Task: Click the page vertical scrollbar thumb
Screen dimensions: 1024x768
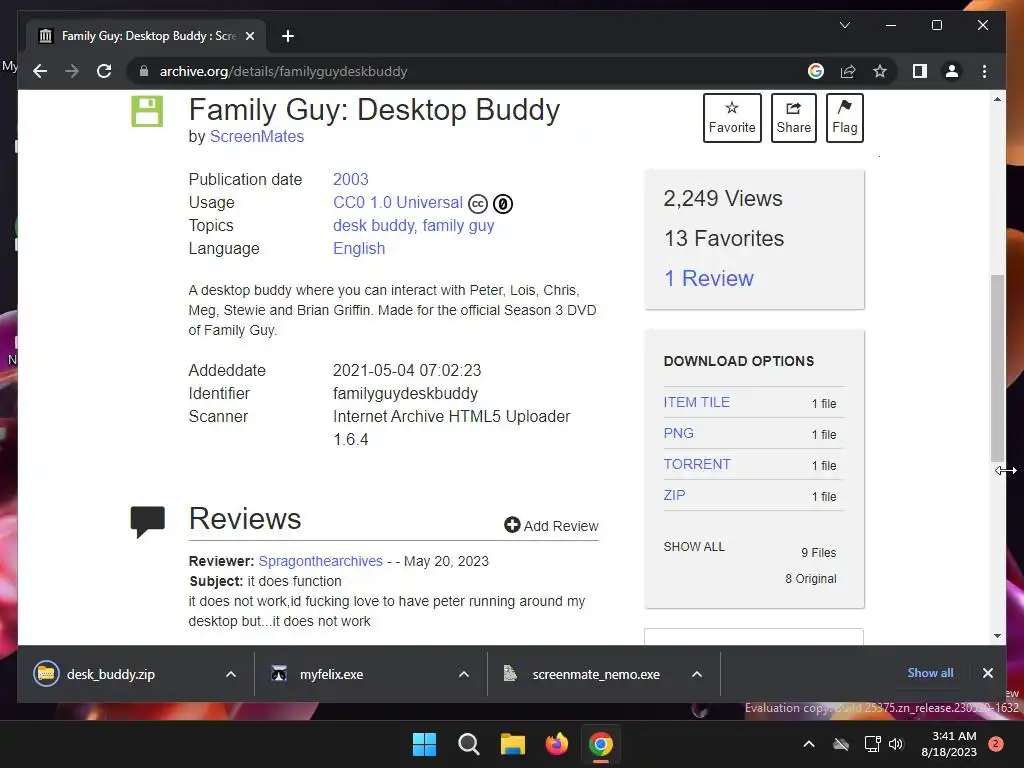Action: [x=997, y=368]
